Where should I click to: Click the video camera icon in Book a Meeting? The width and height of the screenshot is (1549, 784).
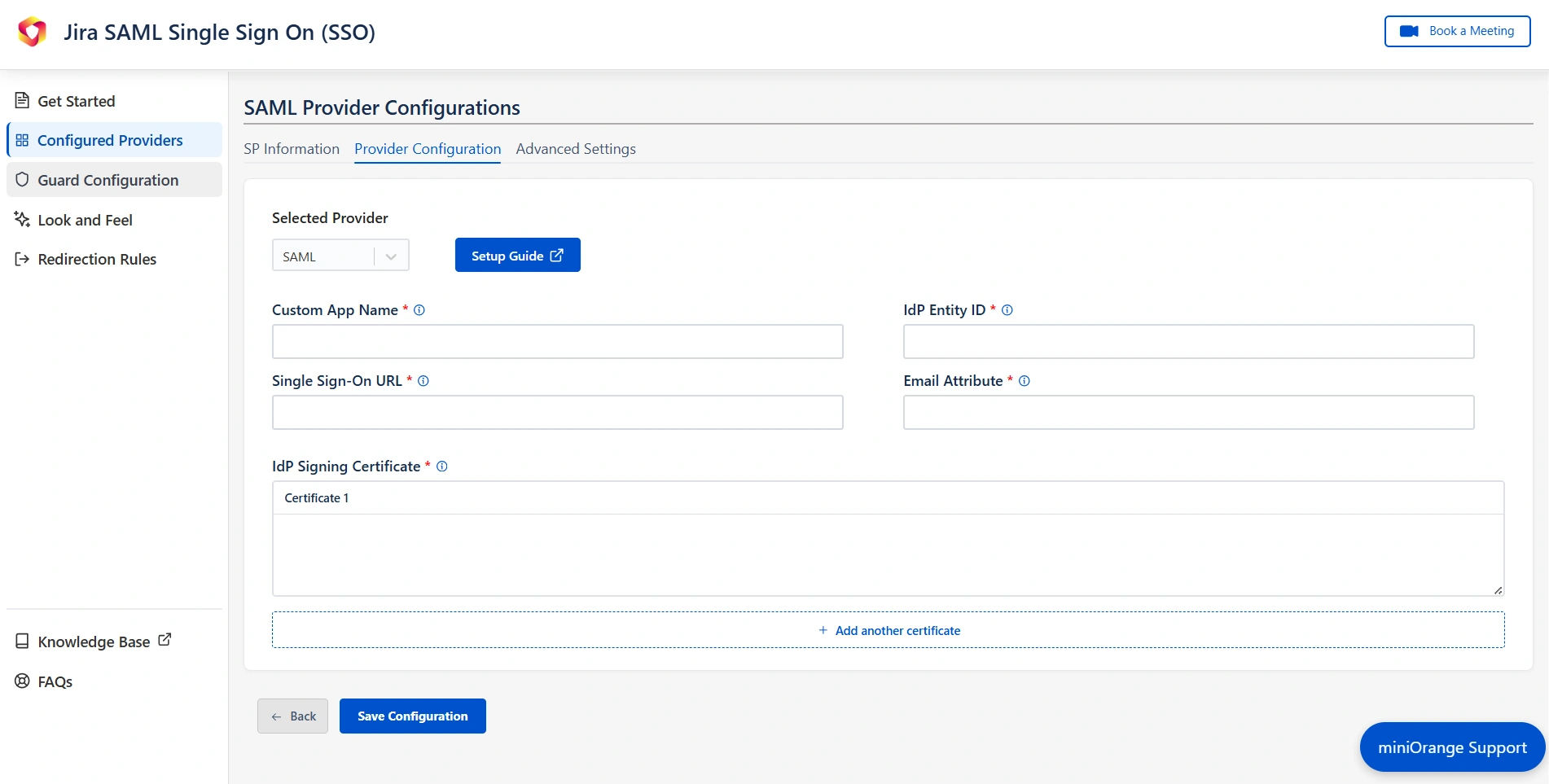[1409, 31]
